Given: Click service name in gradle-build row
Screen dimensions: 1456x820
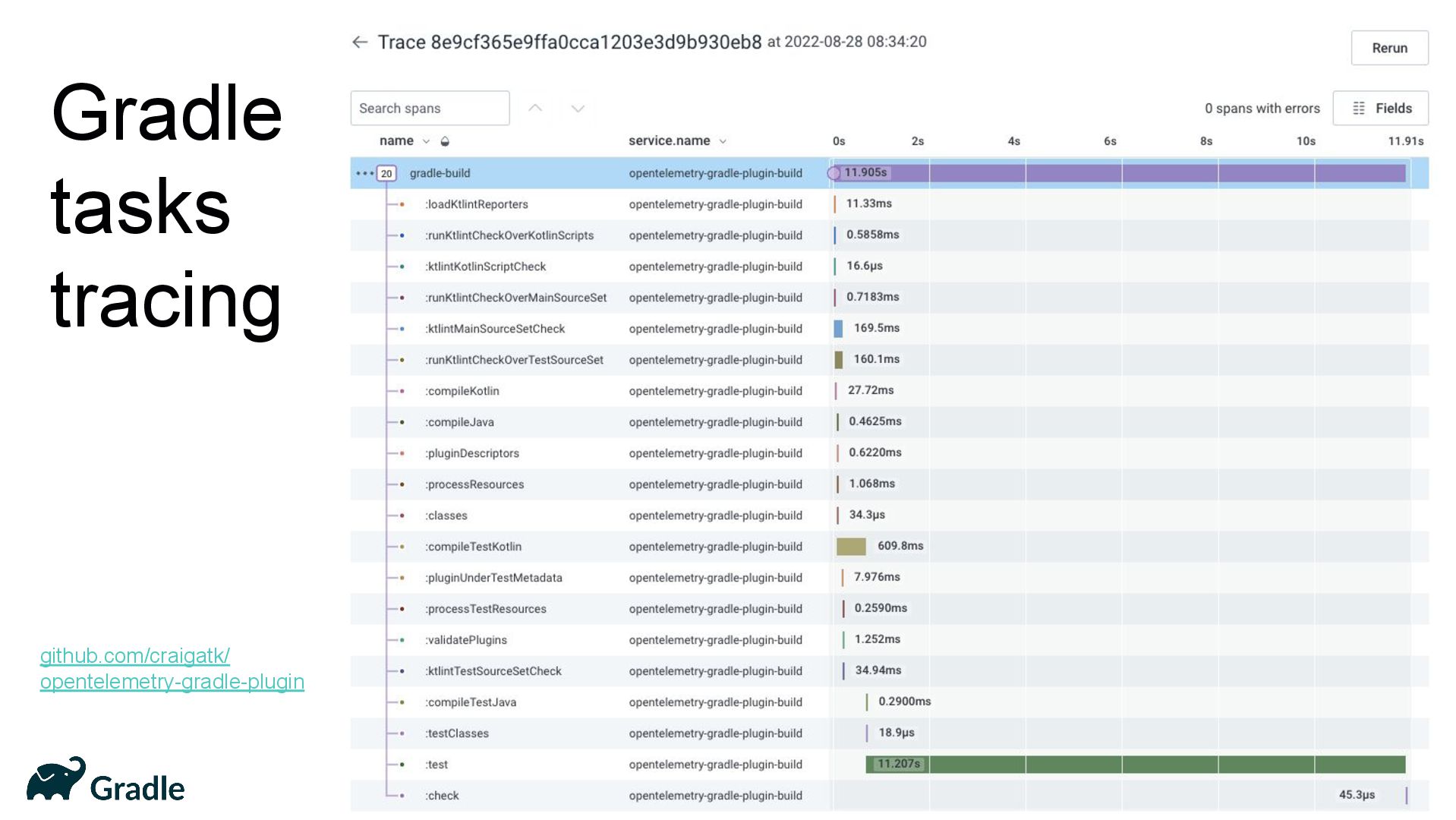Looking at the screenshot, I should point(715,173).
